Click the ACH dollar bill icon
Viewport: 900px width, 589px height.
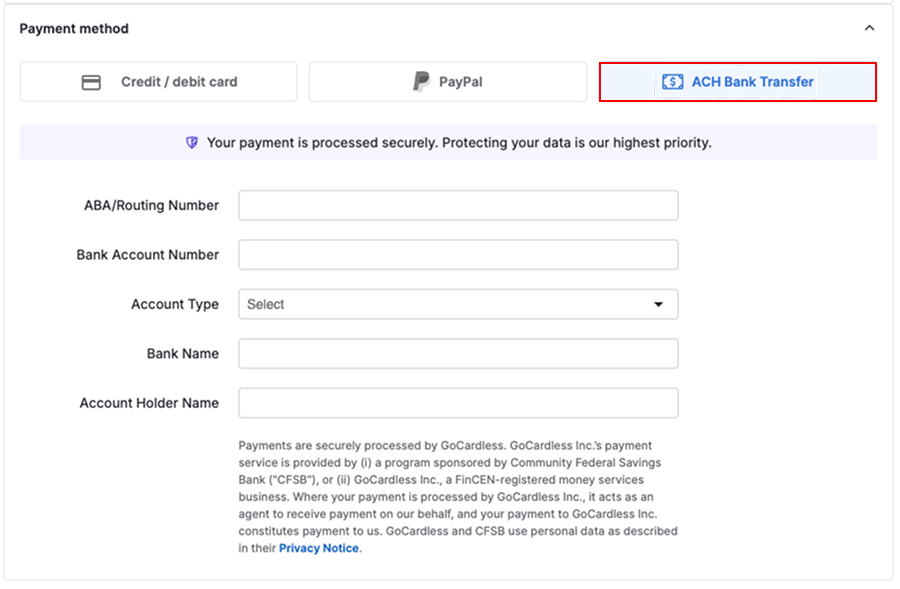pyautogui.click(x=673, y=82)
